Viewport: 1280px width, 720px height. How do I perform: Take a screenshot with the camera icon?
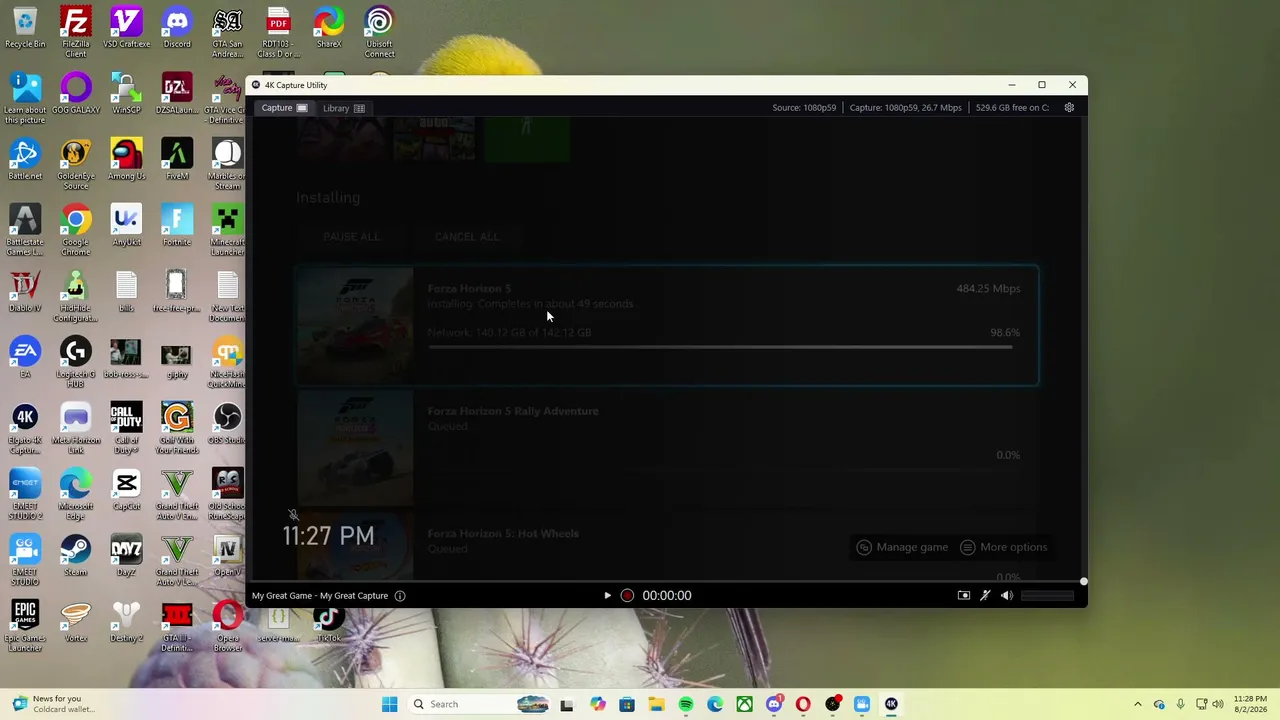pos(964,596)
